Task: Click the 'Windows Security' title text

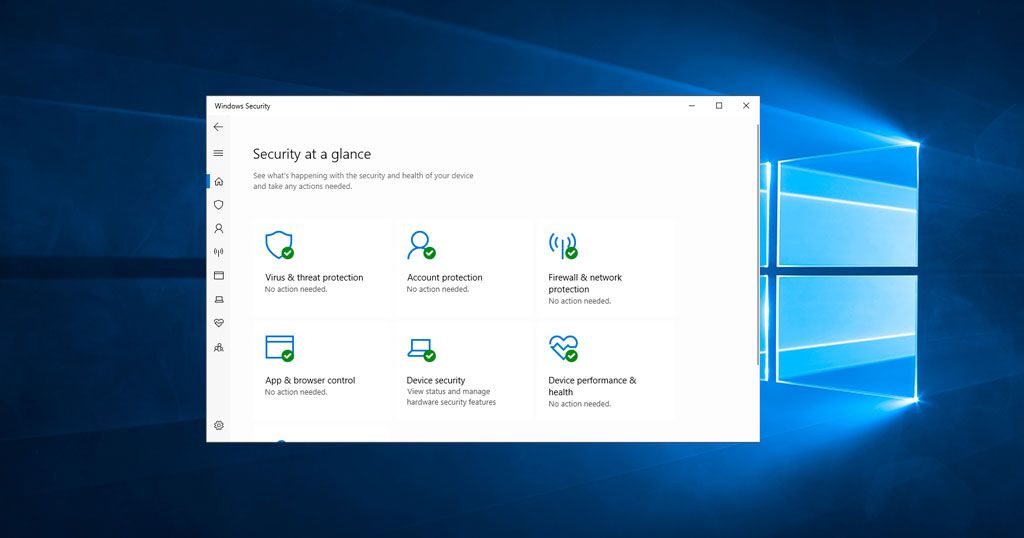Action: [x=242, y=106]
